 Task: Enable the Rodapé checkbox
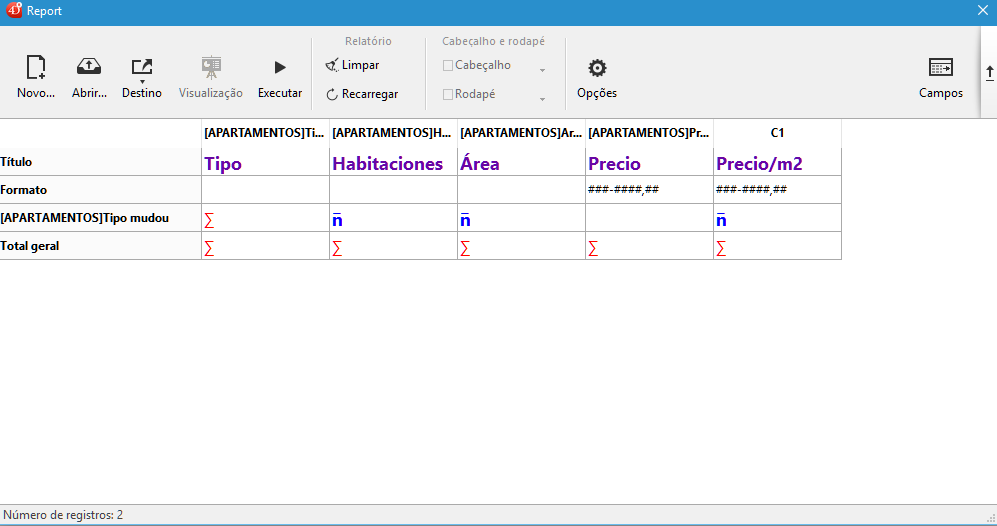coord(448,94)
